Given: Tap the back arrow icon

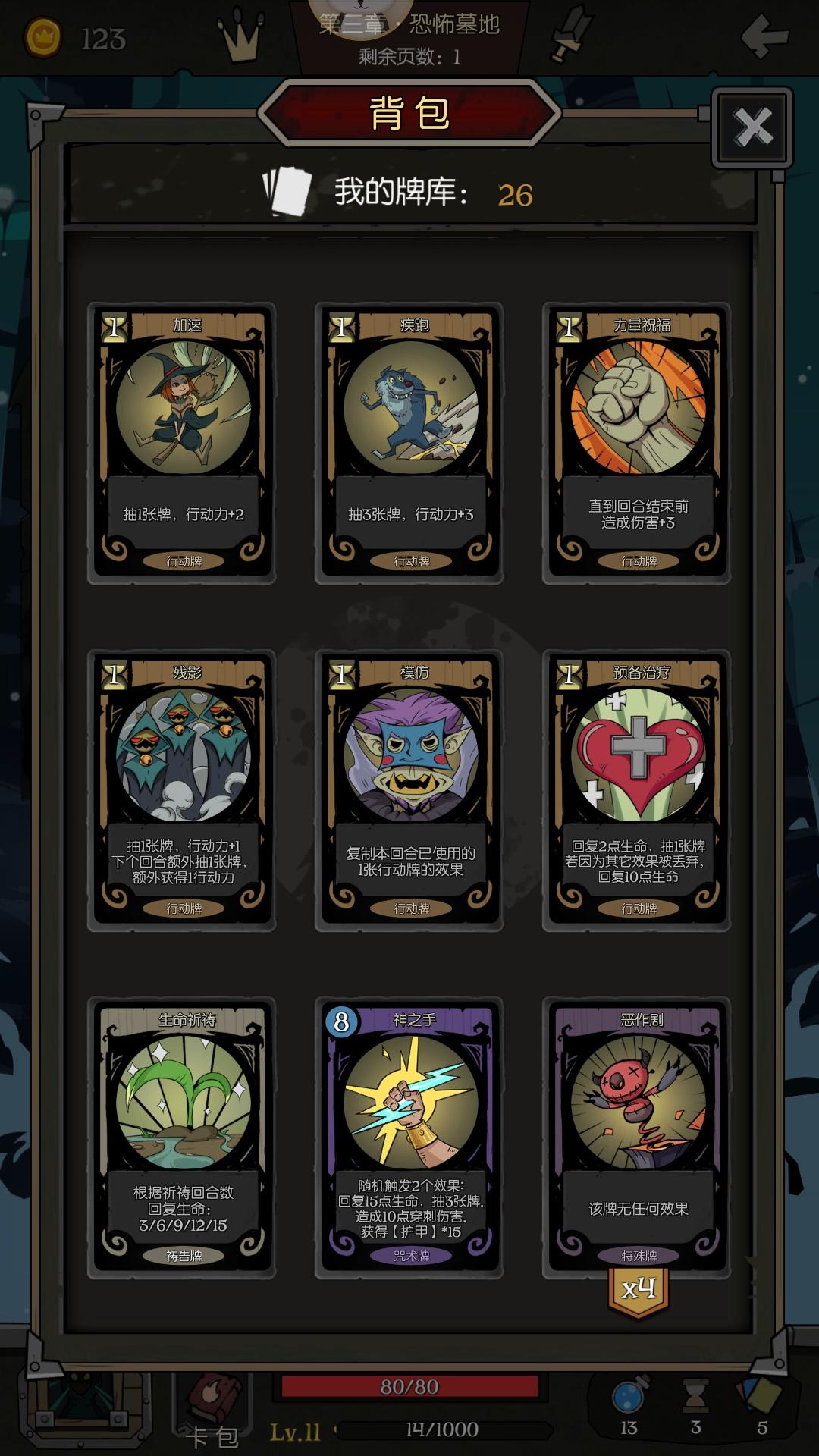Looking at the screenshot, I should [764, 36].
